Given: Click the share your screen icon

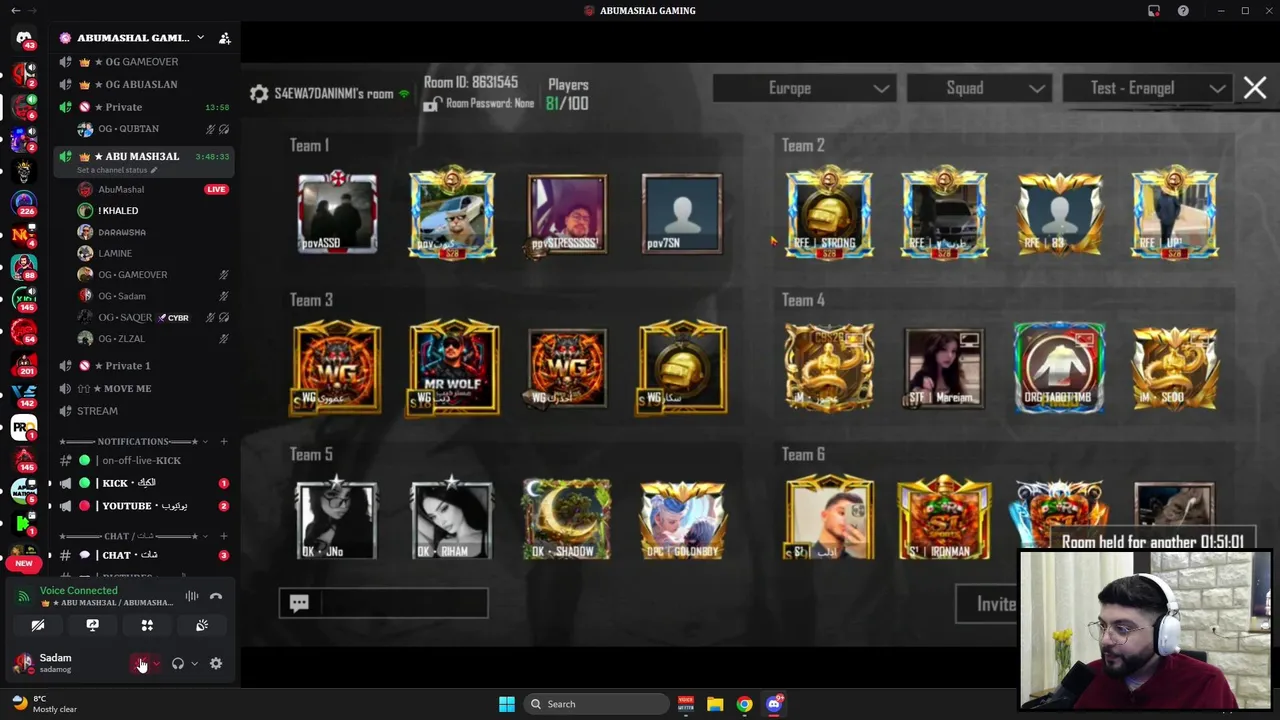Looking at the screenshot, I should point(92,625).
